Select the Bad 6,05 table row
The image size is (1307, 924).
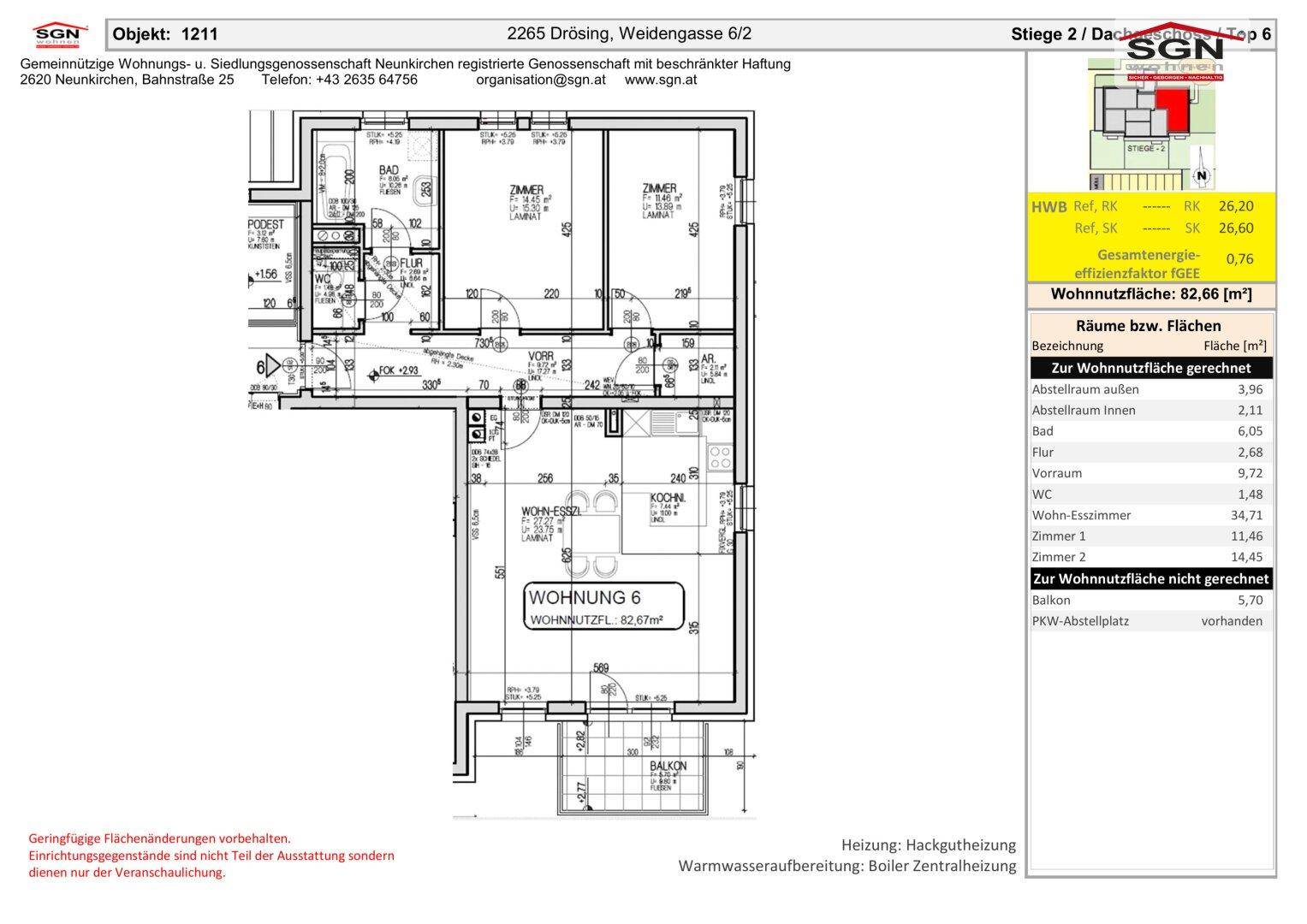1151,431
